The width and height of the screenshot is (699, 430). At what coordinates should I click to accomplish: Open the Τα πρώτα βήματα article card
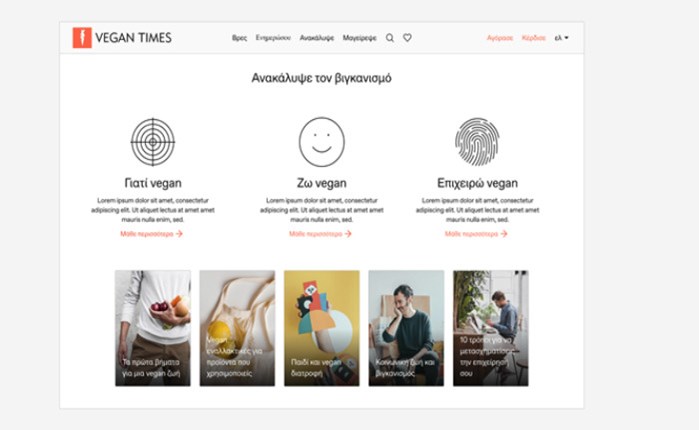[152, 328]
